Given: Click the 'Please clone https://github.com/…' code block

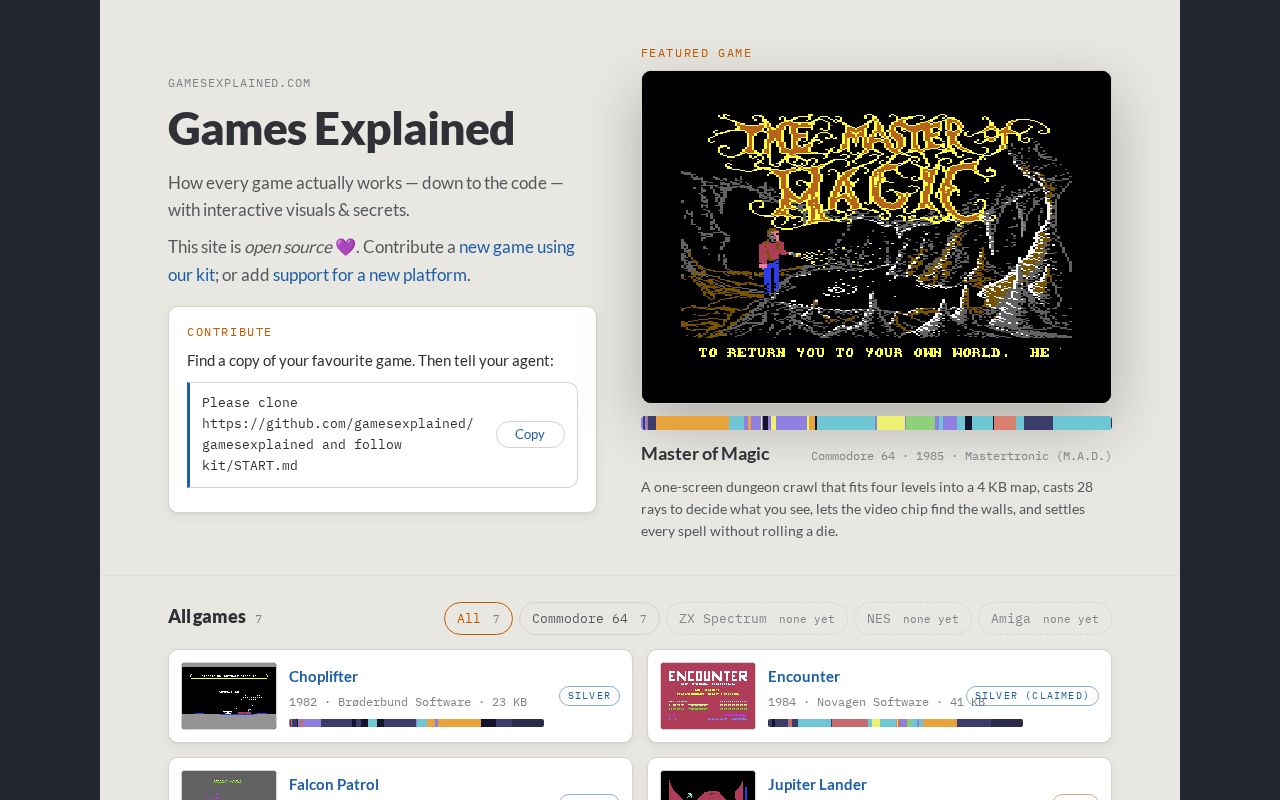Looking at the screenshot, I should [382, 435].
